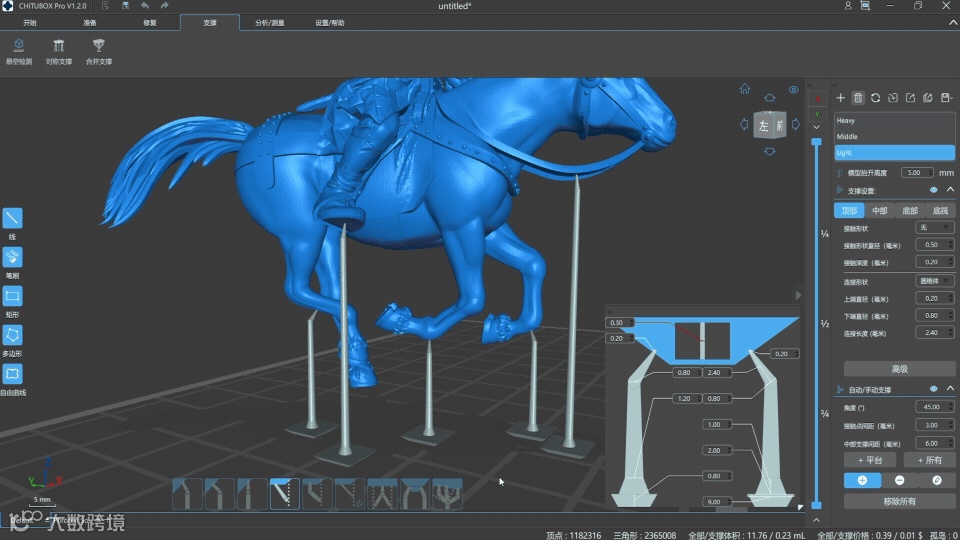Select the remove-support minus mode button
960x540 pixels.
899,481
